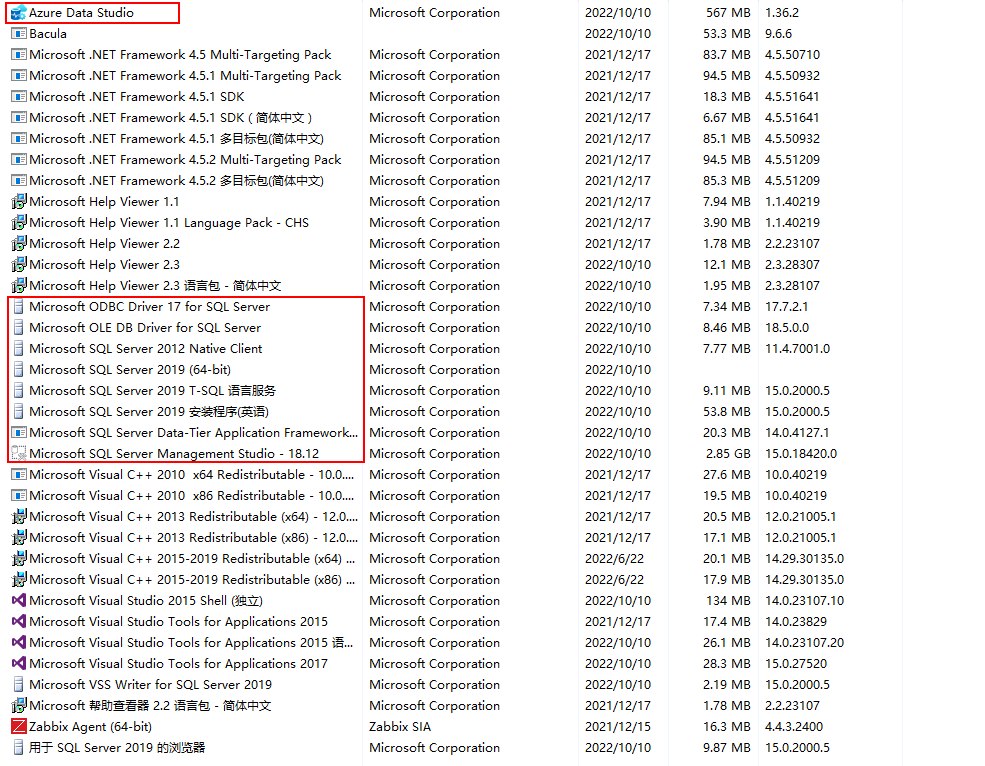The width and height of the screenshot is (985, 766).
Task: Click the version 1.36.2 cell
Action: click(x=782, y=13)
